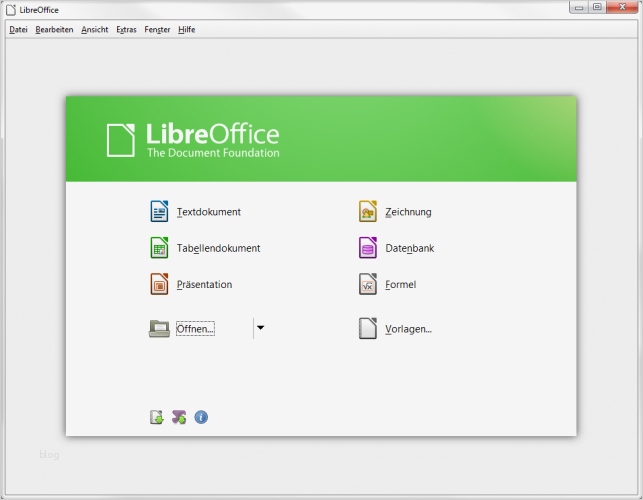This screenshot has height=500, width=643.
Task: Click the Präsentation Impress icon
Action: (159, 284)
